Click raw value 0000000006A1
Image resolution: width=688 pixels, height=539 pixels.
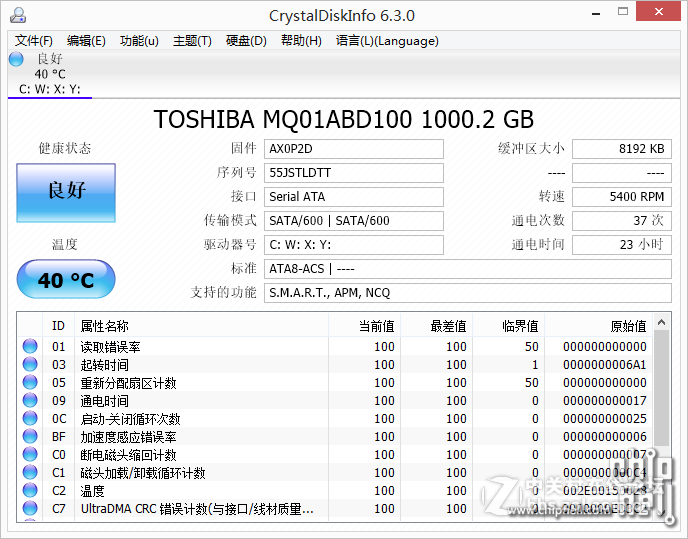click(605, 365)
